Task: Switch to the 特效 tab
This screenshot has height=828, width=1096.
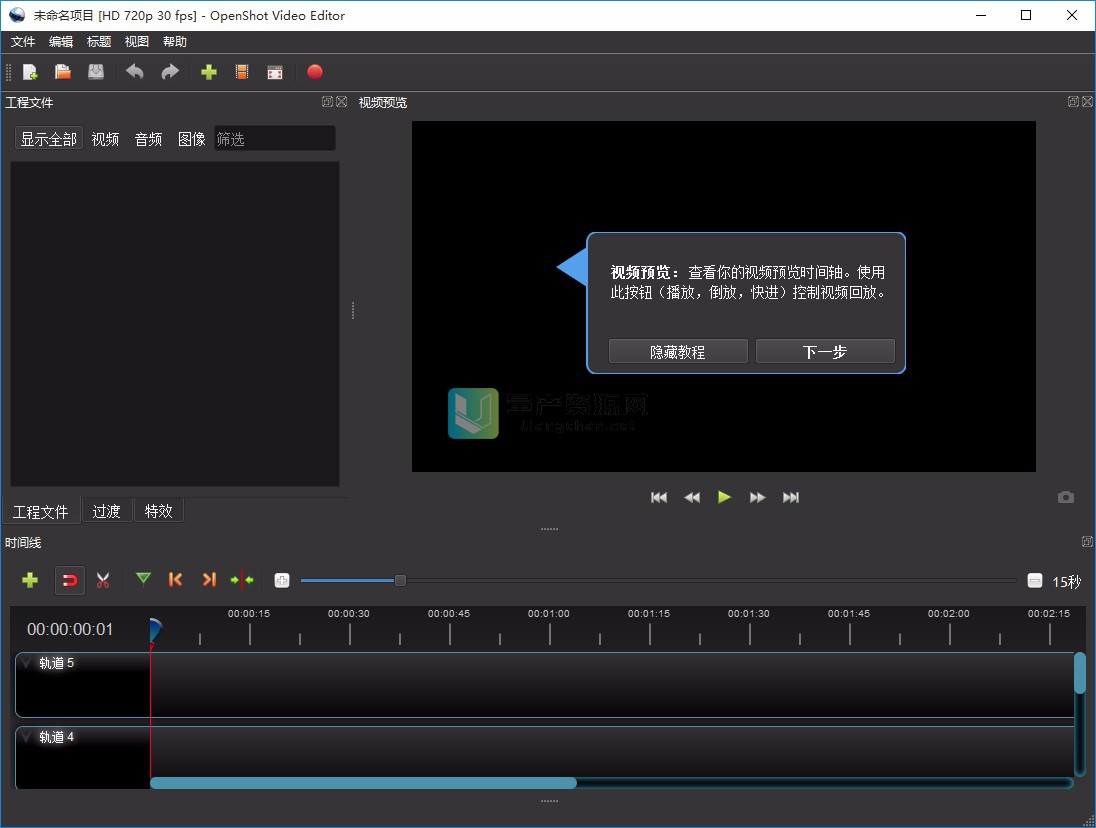Action: [x=159, y=511]
